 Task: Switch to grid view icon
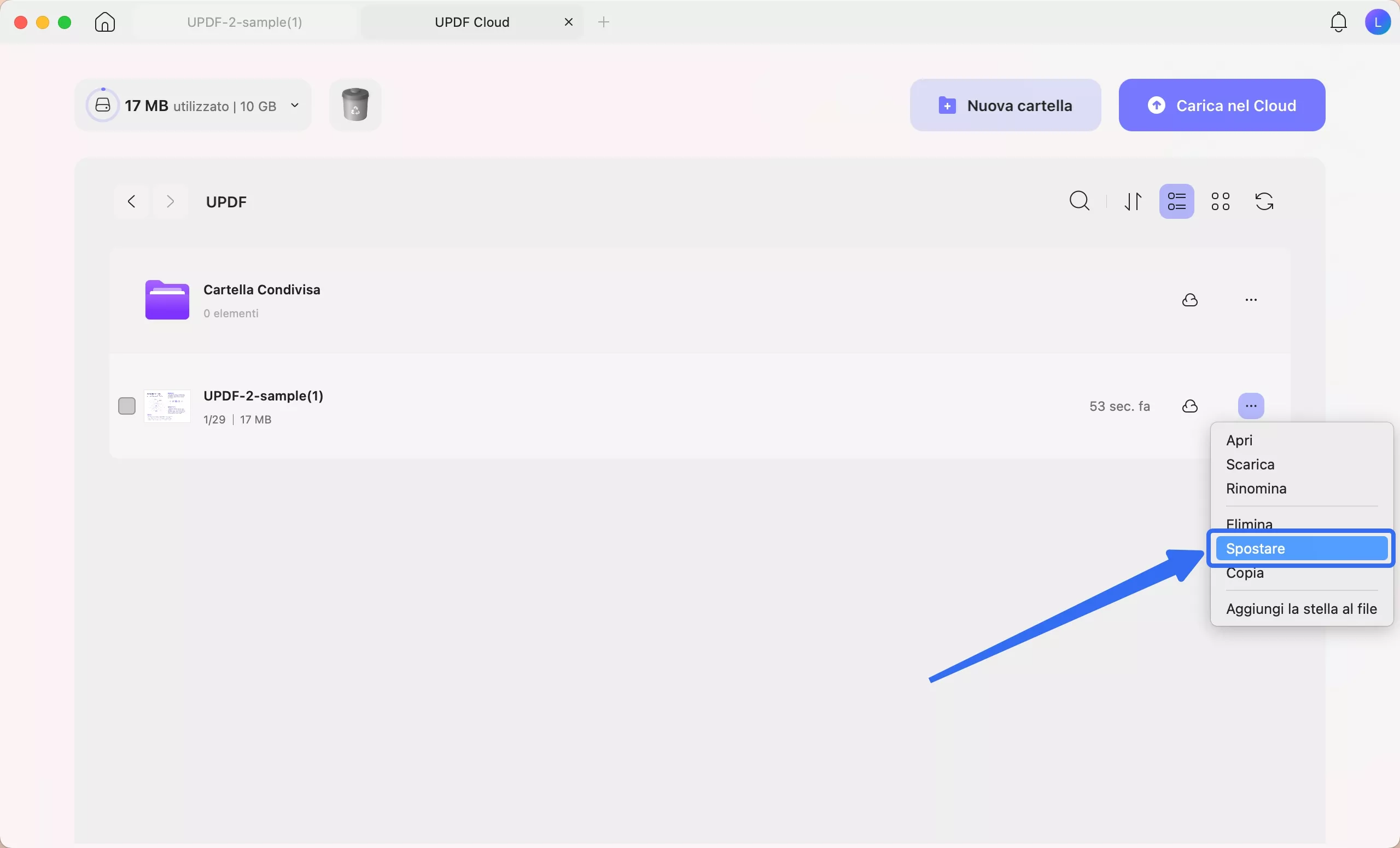pyautogui.click(x=1220, y=201)
